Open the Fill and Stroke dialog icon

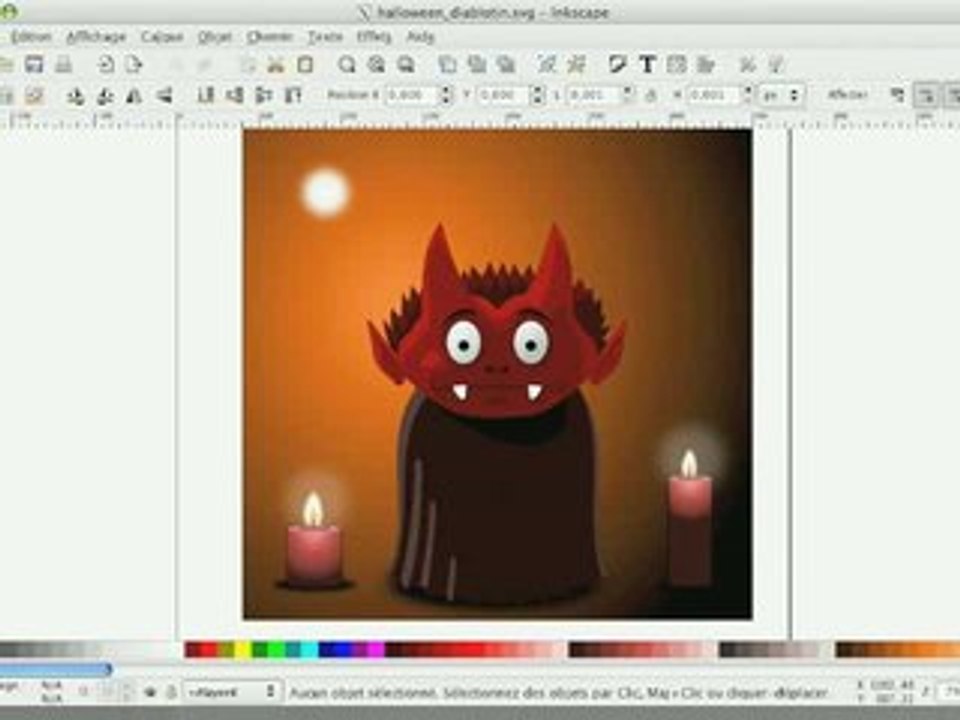[617, 64]
